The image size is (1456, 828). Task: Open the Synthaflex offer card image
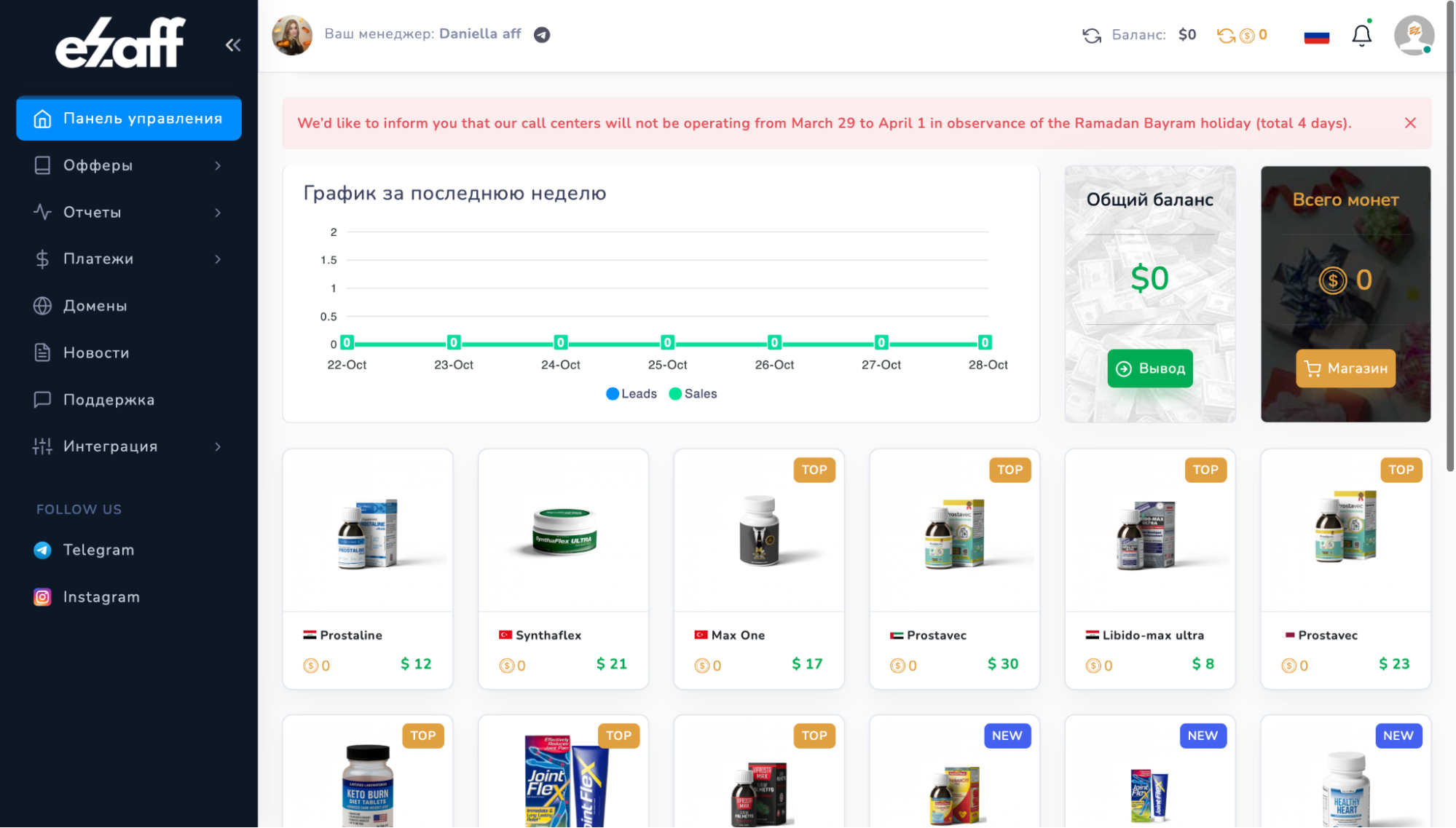563,531
